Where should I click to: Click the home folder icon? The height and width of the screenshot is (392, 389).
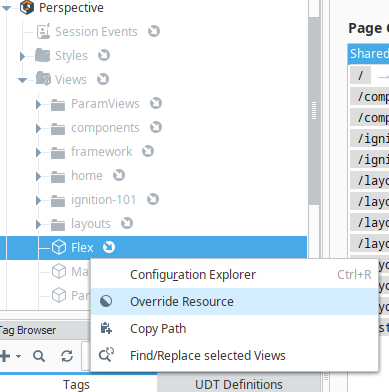pyautogui.click(x=58, y=176)
